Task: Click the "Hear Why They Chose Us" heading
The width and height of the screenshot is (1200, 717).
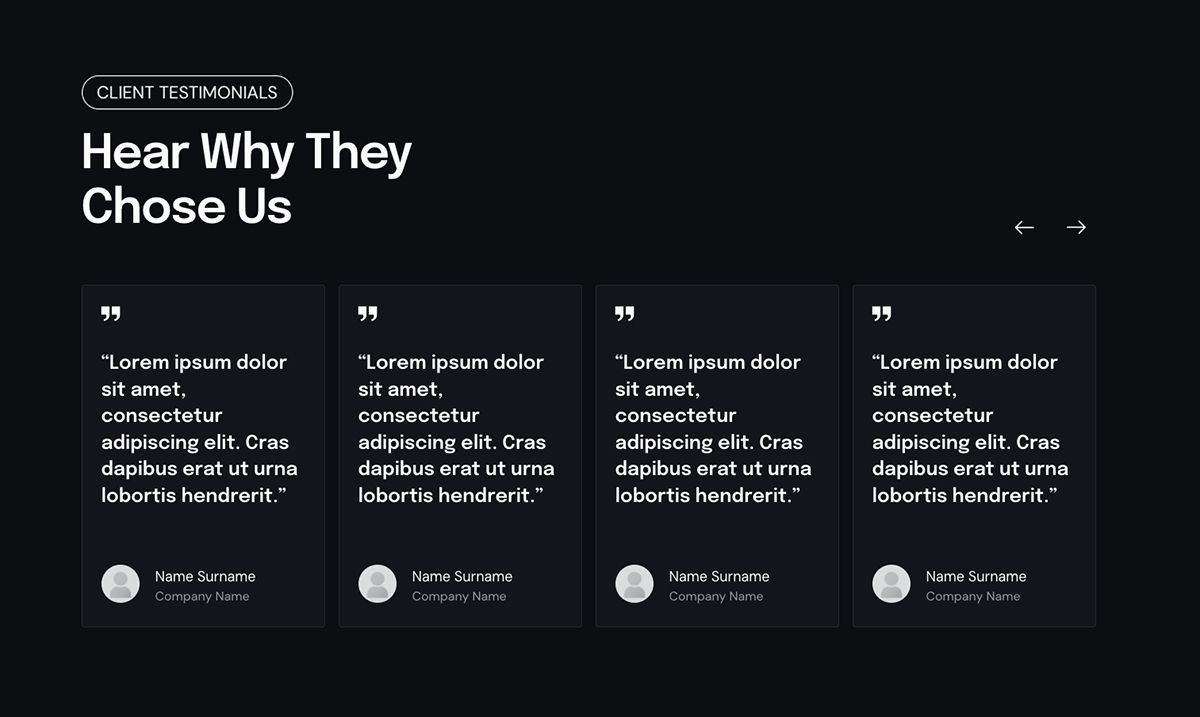Action: (x=246, y=179)
